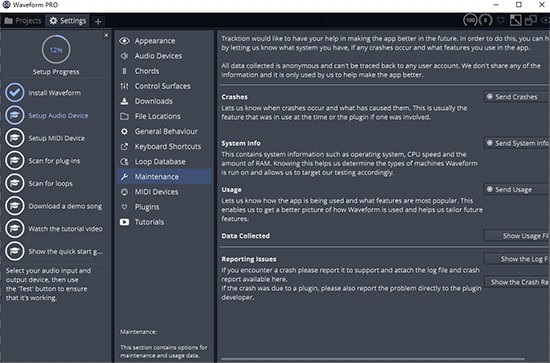The image size is (550, 363).
Task: Open Control Surfaces faders icon
Action: coord(124,86)
